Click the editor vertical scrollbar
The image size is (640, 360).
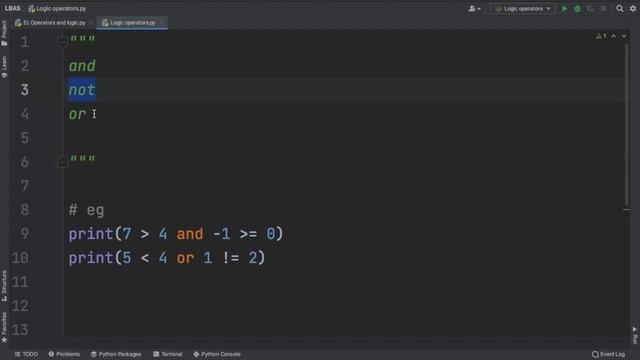pos(627,124)
